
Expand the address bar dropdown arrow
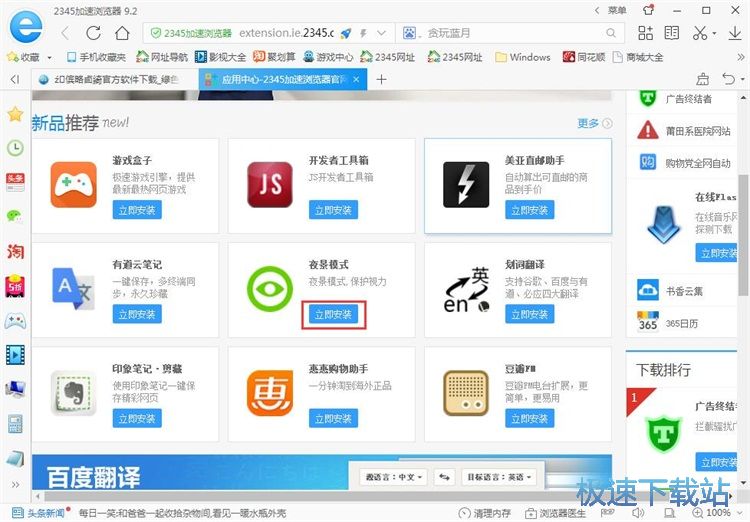point(381,33)
